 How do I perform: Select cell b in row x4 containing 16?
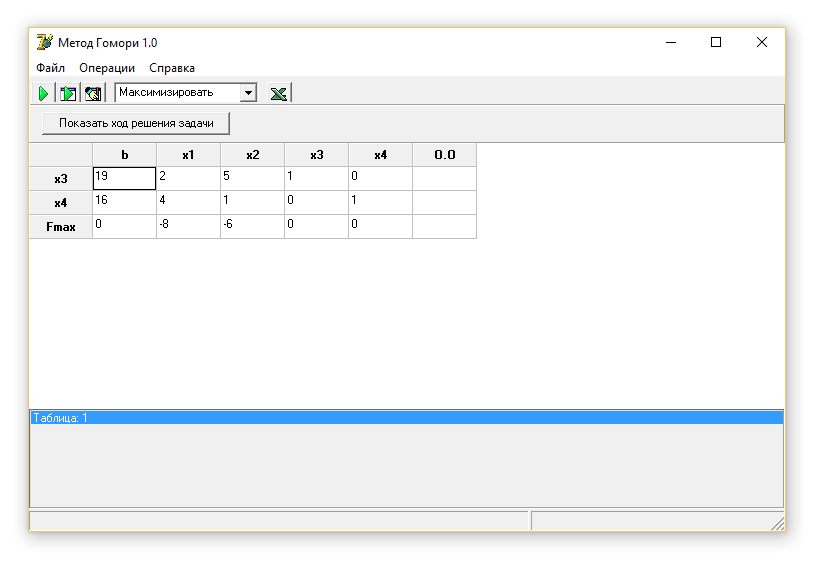tap(125, 203)
